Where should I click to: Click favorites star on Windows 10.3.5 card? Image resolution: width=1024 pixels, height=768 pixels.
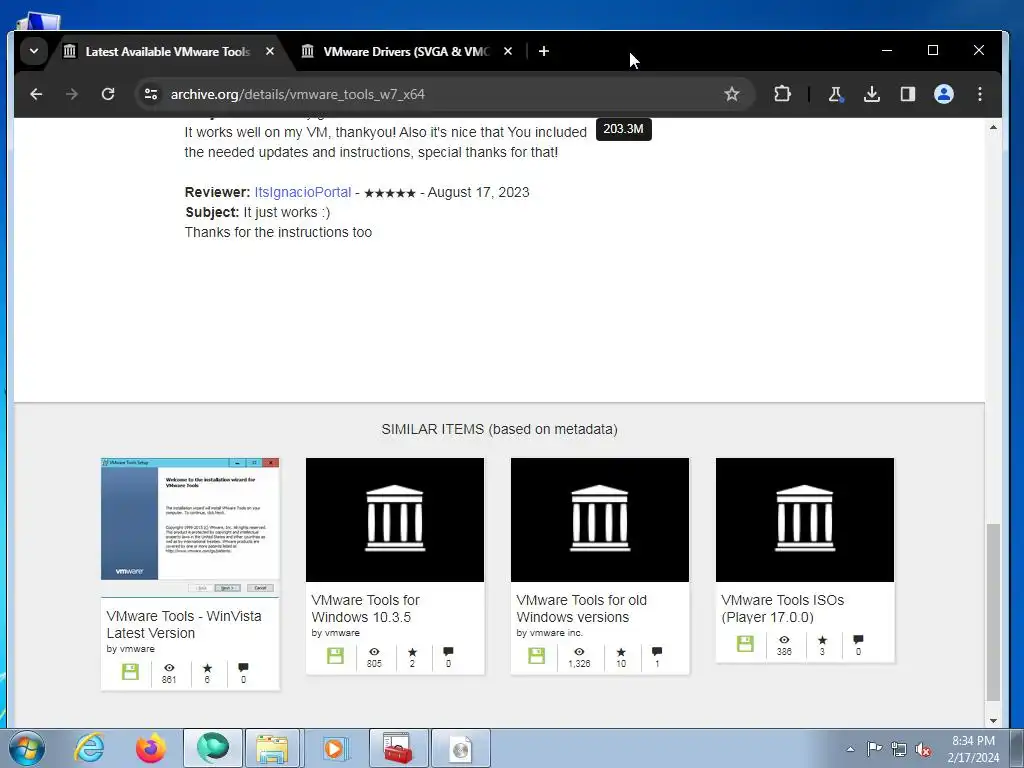(x=412, y=652)
